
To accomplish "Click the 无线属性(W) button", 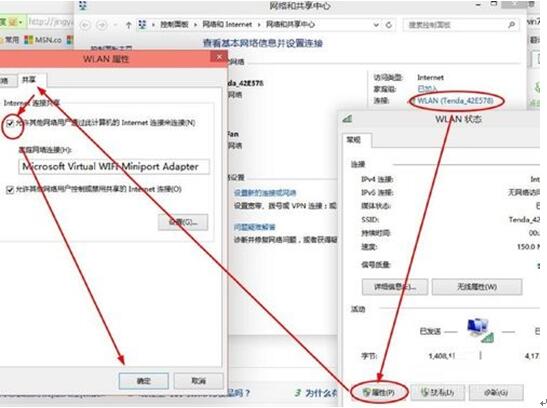I will tap(477, 287).
